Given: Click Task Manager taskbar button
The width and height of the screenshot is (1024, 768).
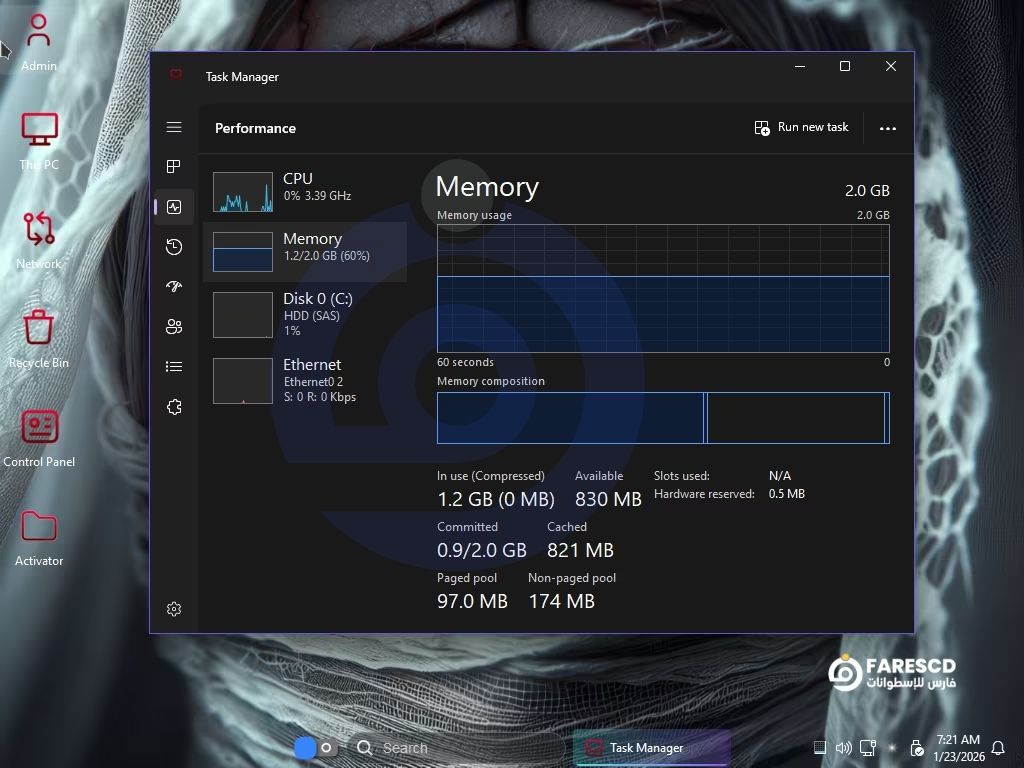Looking at the screenshot, I should pos(650,748).
